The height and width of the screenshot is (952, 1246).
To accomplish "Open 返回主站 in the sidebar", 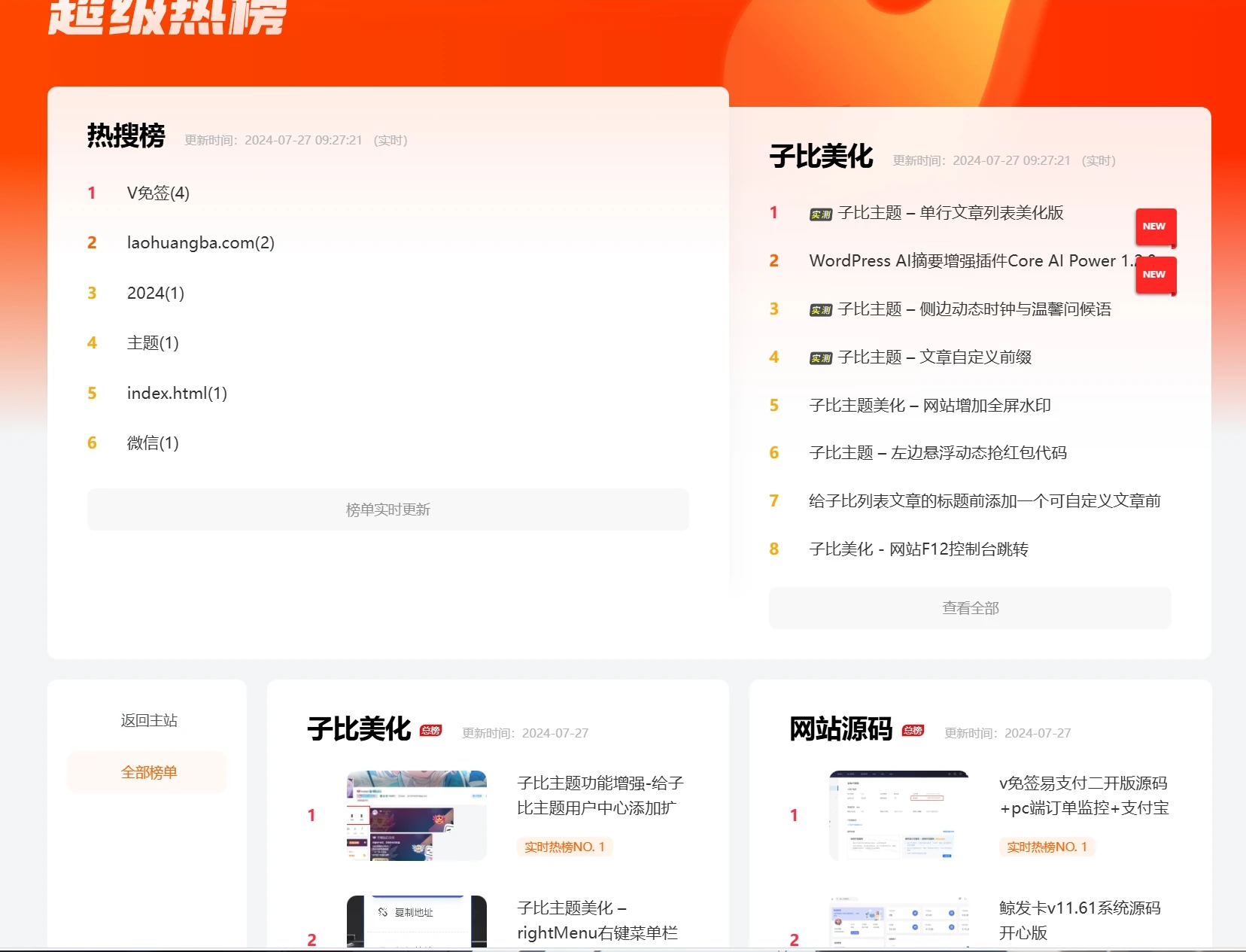I will click(x=147, y=720).
